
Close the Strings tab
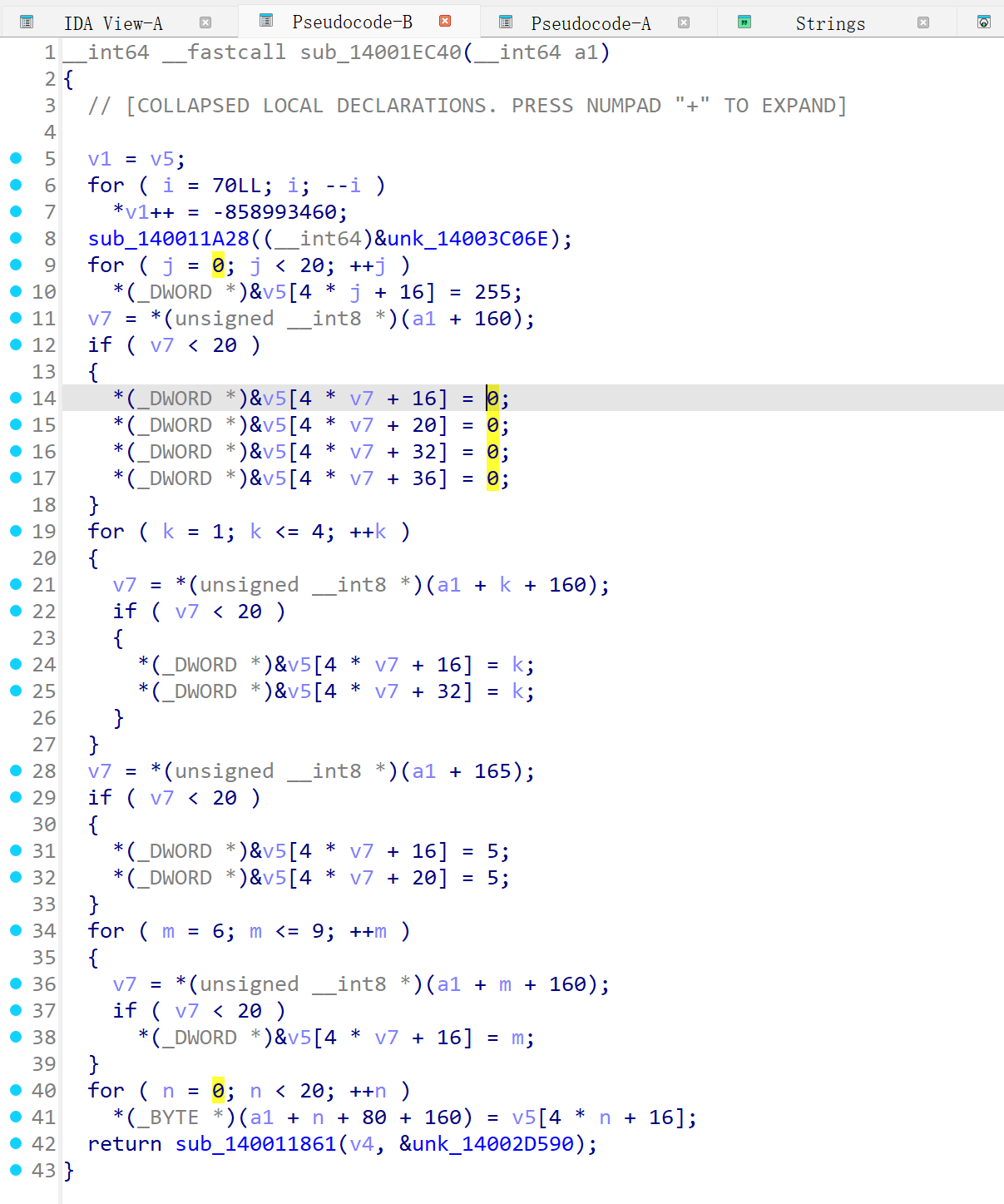922,22
